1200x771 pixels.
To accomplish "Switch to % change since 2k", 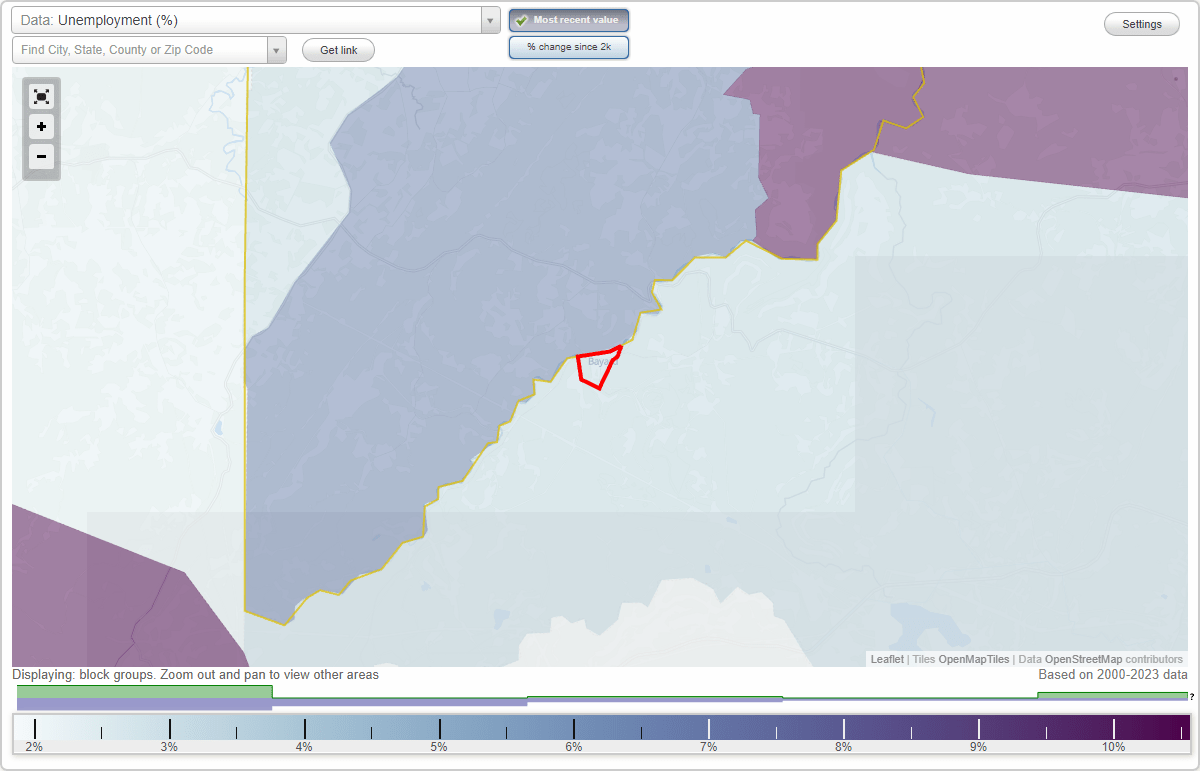I will click(569, 47).
